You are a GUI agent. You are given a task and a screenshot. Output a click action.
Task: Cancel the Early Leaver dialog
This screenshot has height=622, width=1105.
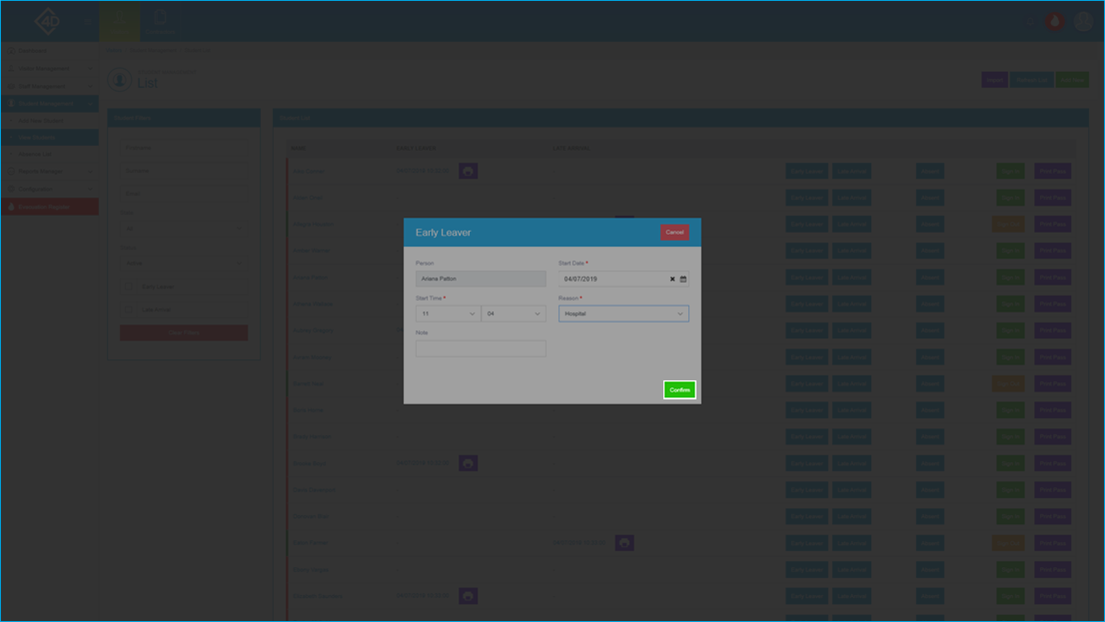pyautogui.click(x=674, y=232)
